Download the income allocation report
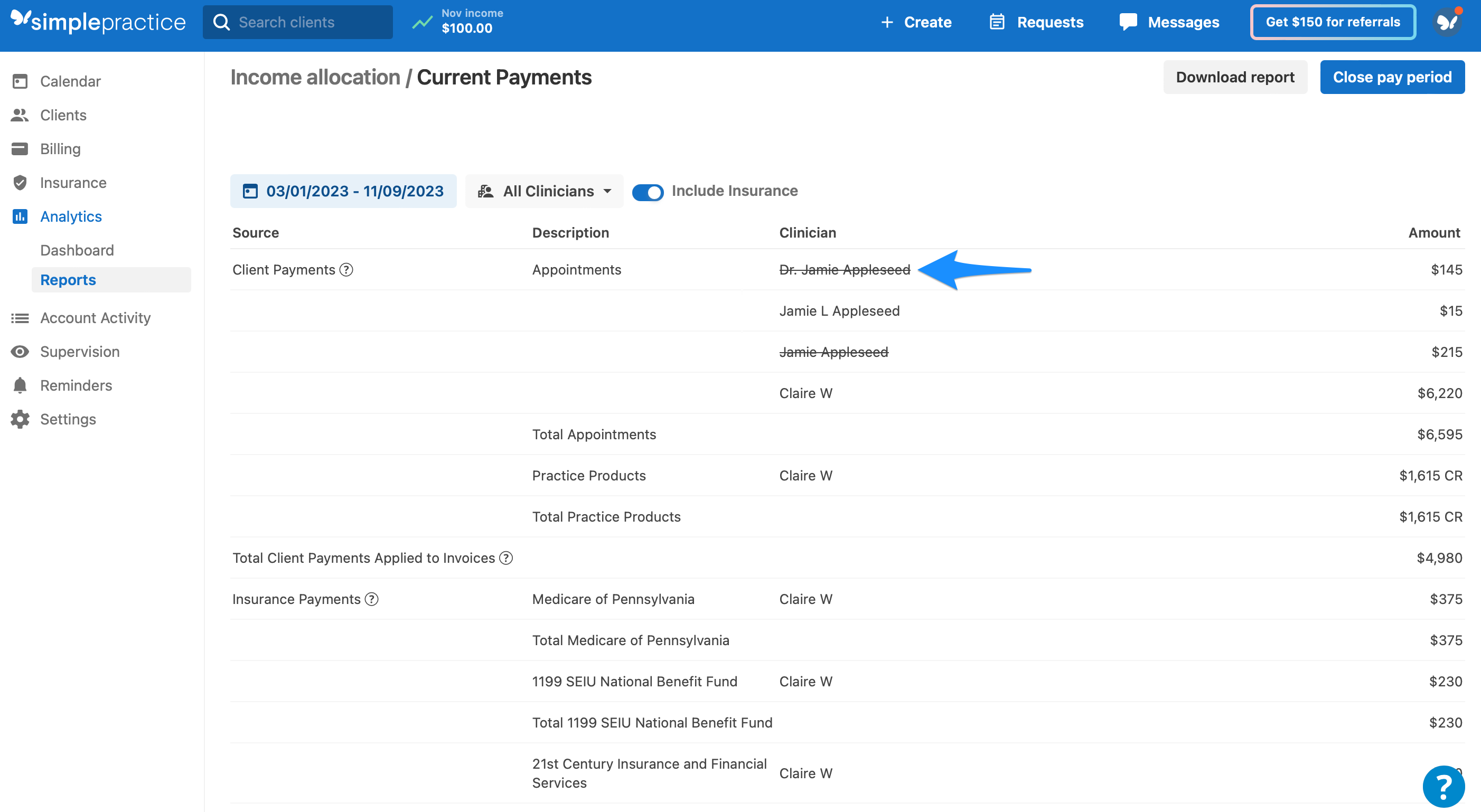1481x812 pixels. [1235, 77]
